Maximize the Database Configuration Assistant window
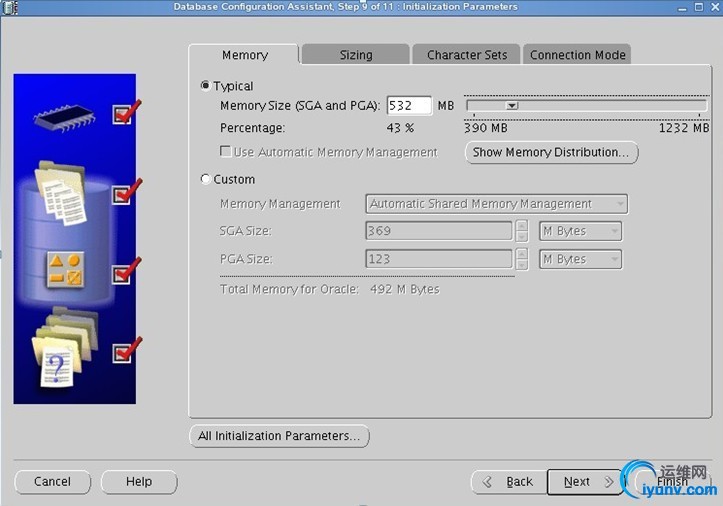This screenshot has height=506, width=723. pos(699,7)
